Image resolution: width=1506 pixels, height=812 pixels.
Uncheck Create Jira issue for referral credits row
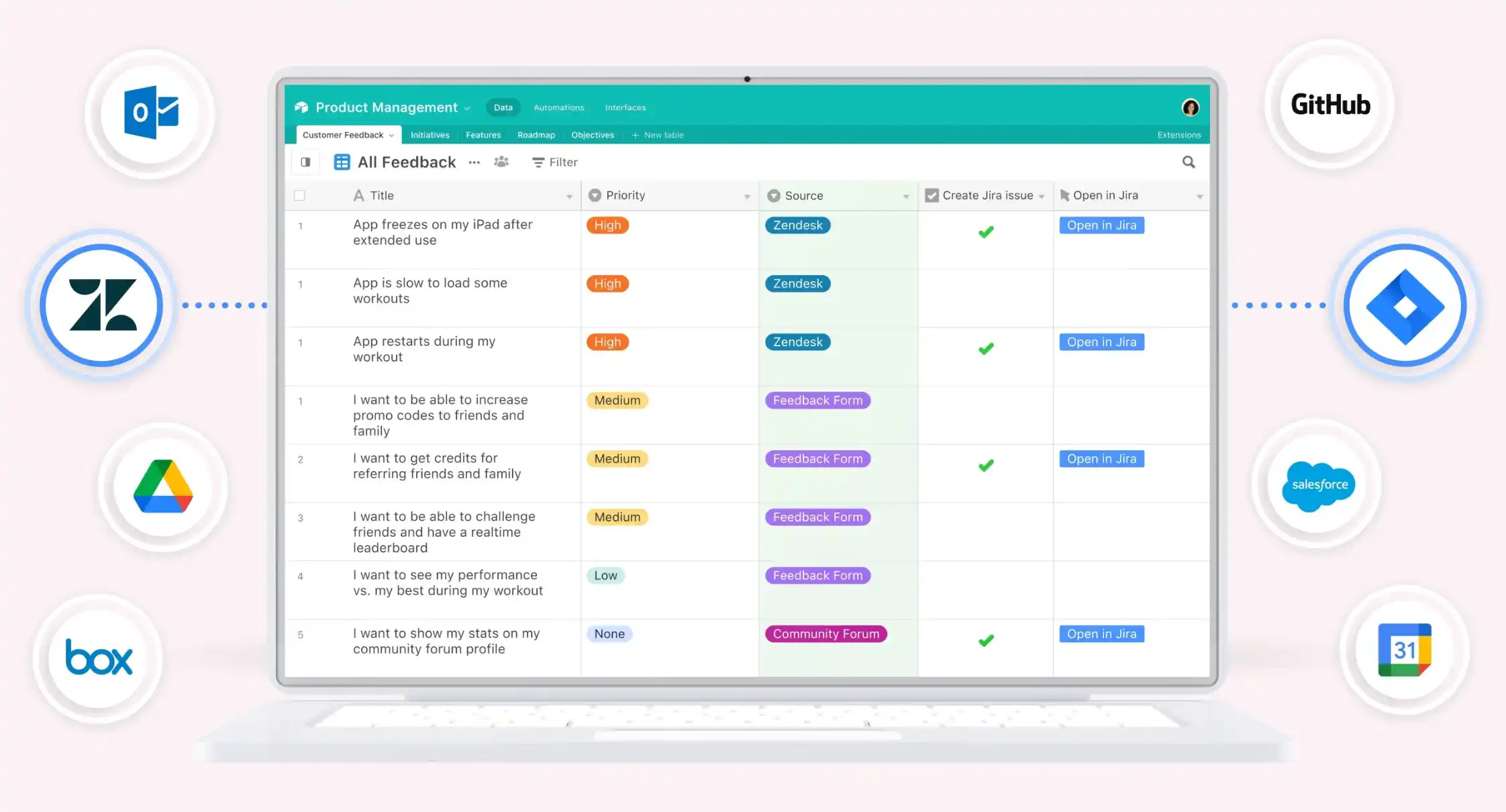[x=986, y=466]
